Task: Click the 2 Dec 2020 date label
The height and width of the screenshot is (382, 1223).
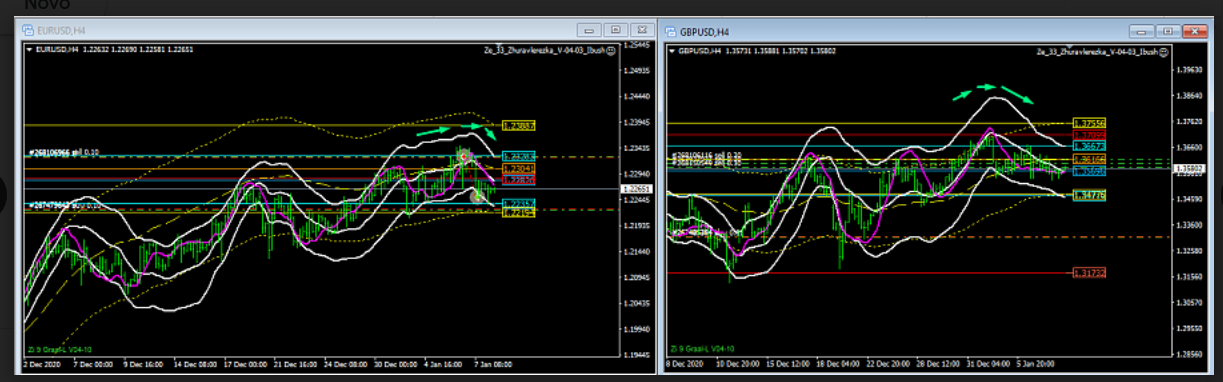Action: click(x=41, y=364)
